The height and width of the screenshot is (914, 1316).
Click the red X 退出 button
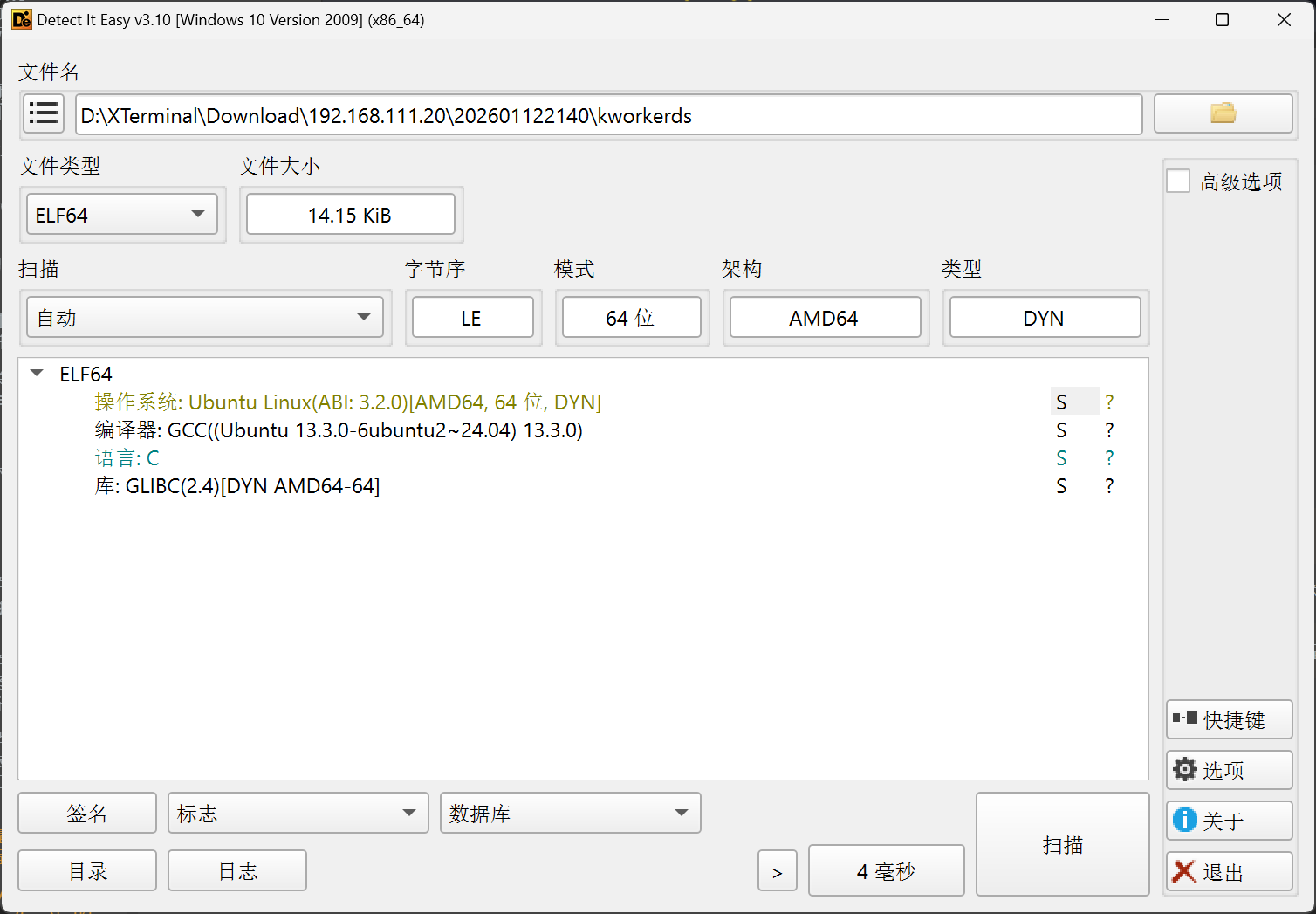coord(1229,872)
